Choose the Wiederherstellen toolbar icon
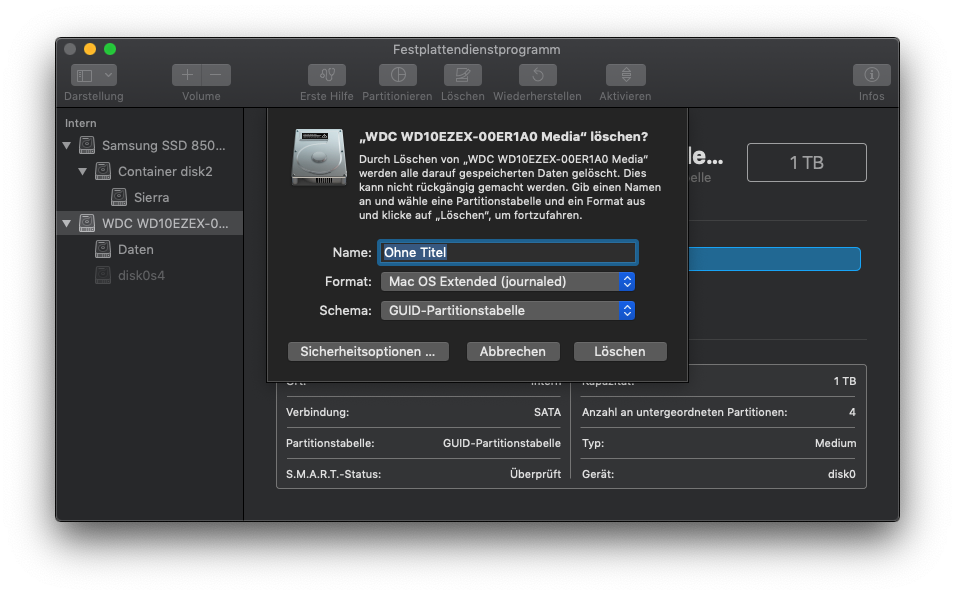This screenshot has height=595, width=955. pyautogui.click(x=537, y=75)
